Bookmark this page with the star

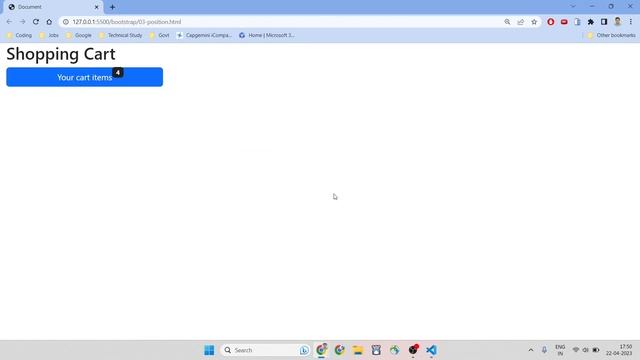click(534, 22)
